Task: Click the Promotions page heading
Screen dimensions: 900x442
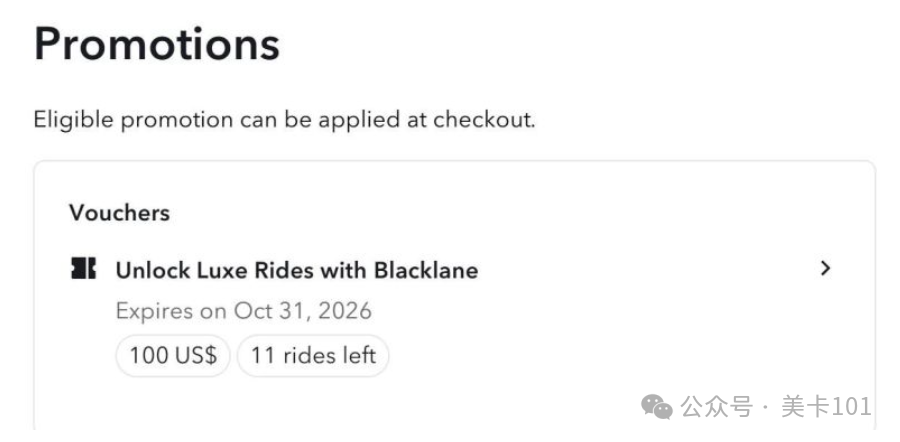Action: (x=157, y=45)
